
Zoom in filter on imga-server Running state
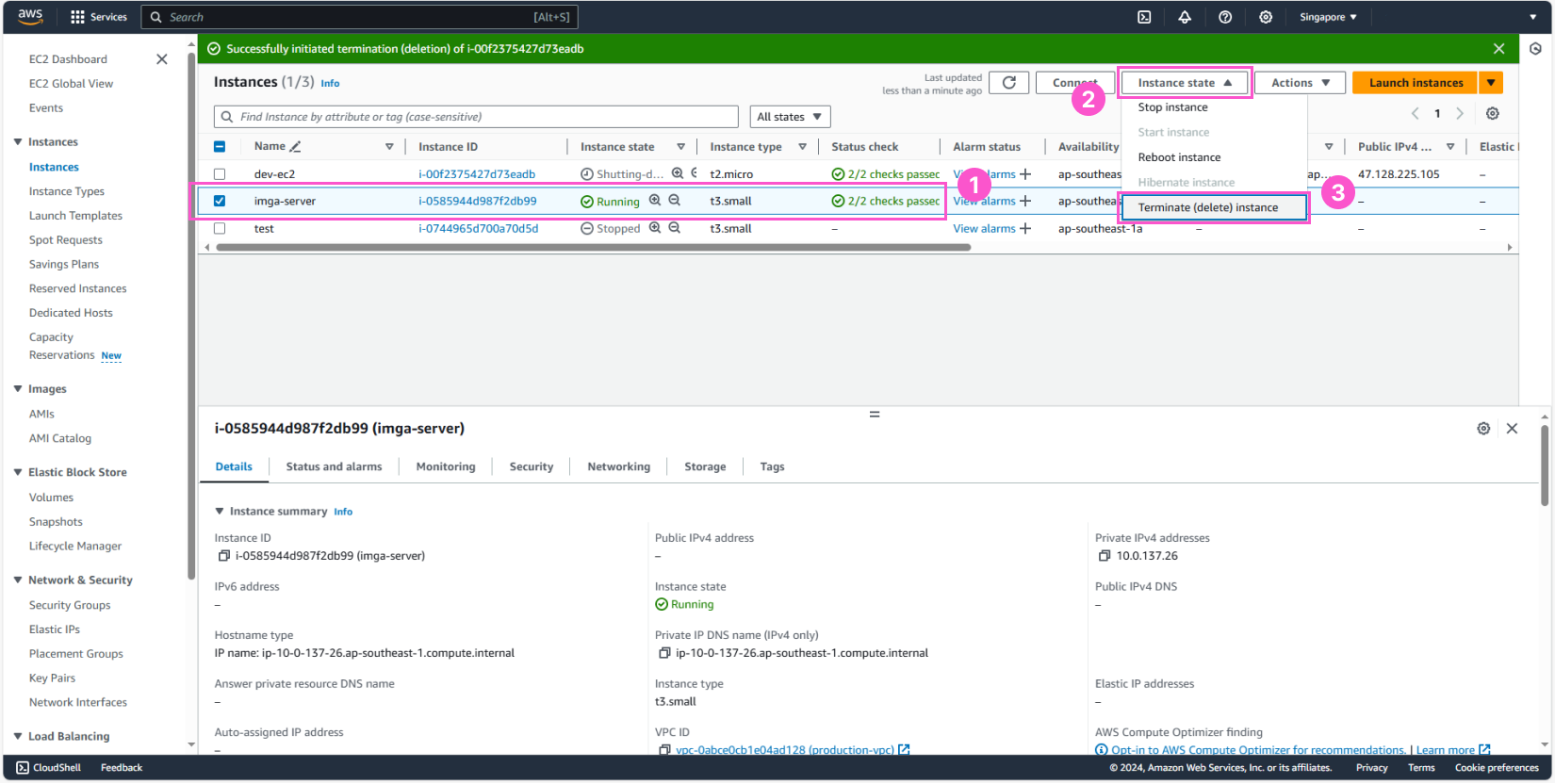655,201
